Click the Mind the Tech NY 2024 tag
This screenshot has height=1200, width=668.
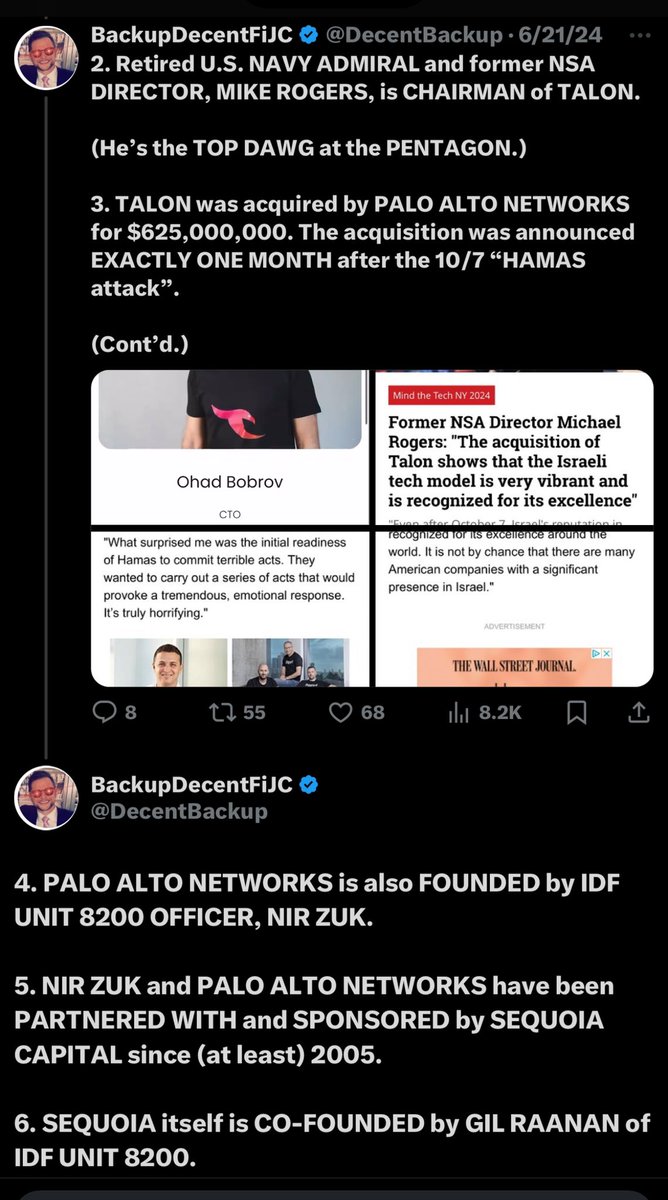(442, 396)
